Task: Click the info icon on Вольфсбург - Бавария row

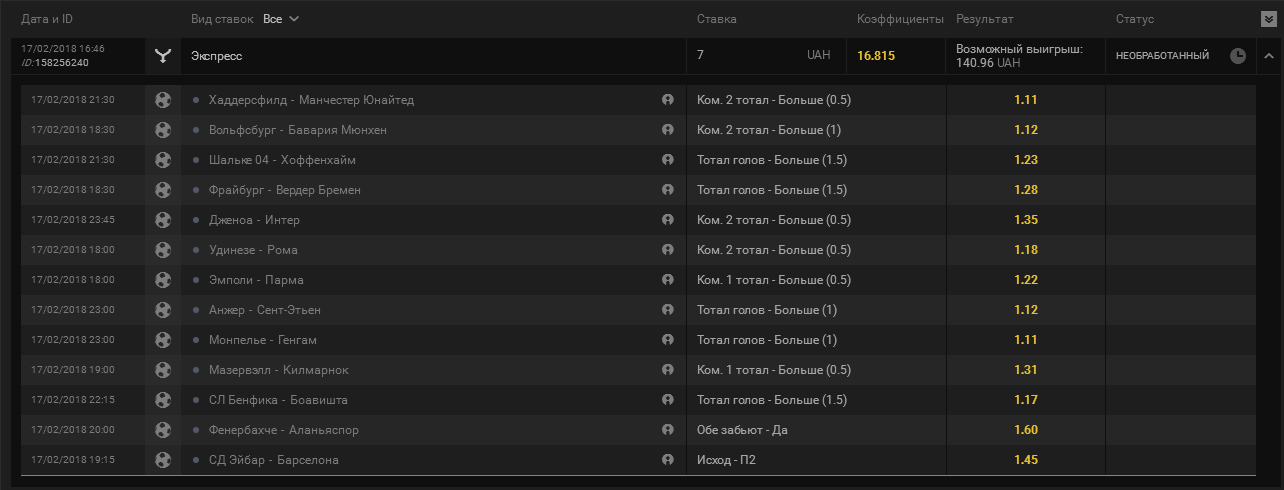Action: pyautogui.click(x=668, y=130)
